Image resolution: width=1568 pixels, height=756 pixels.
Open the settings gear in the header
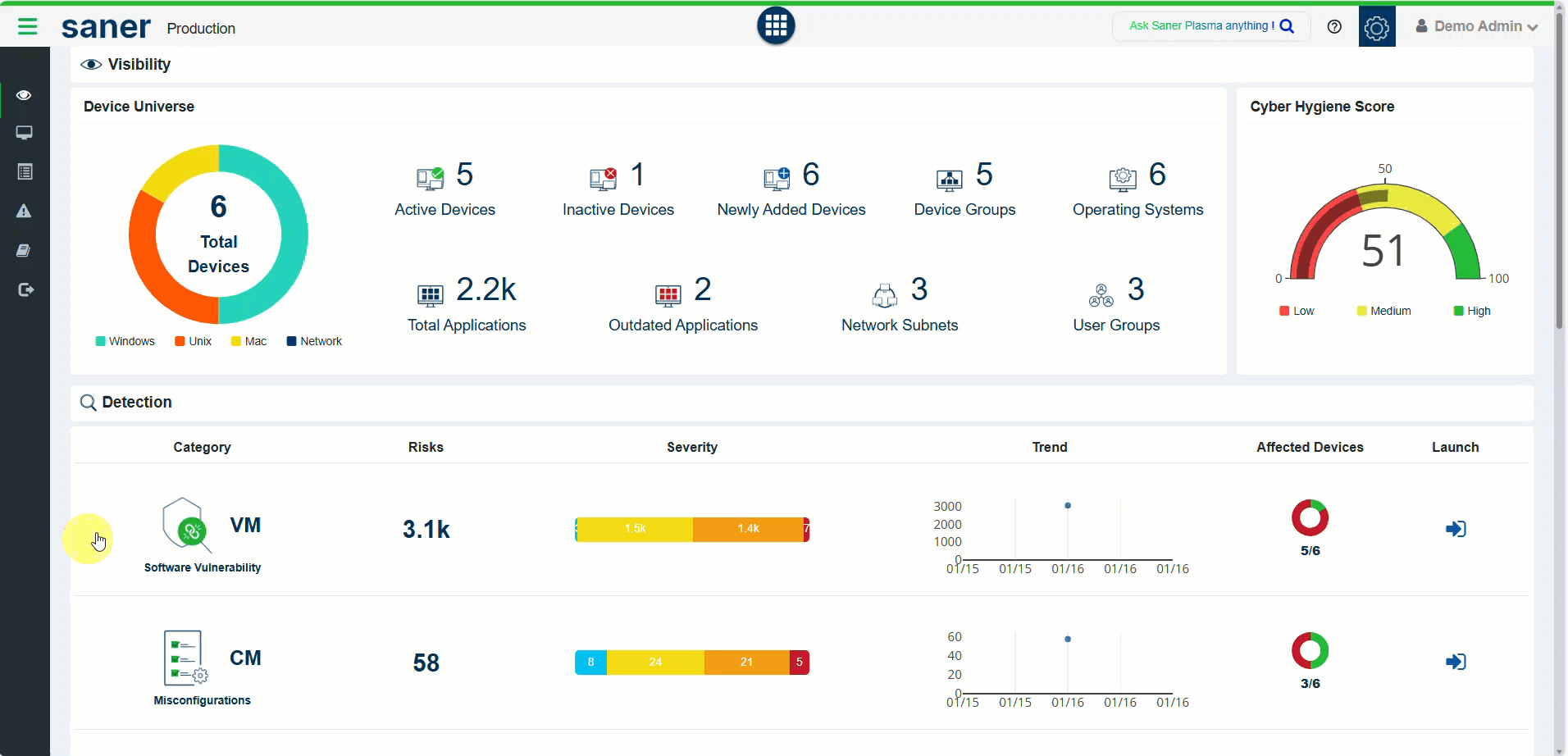pyautogui.click(x=1376, y=27)
